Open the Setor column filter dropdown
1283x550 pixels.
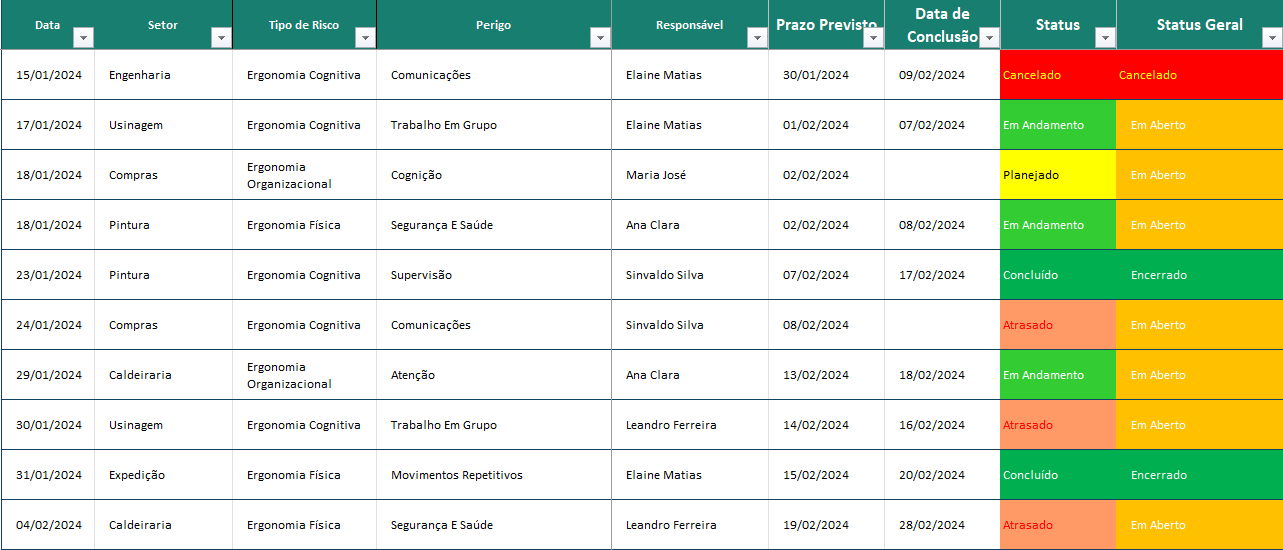(x=221, y=38)
